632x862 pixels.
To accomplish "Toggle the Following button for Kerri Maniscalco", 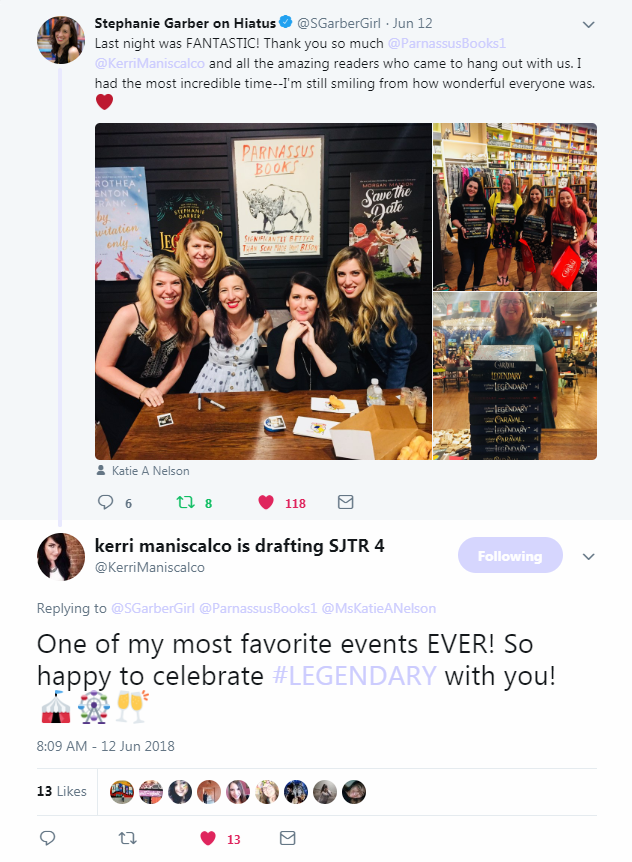I will coord(510,555).
